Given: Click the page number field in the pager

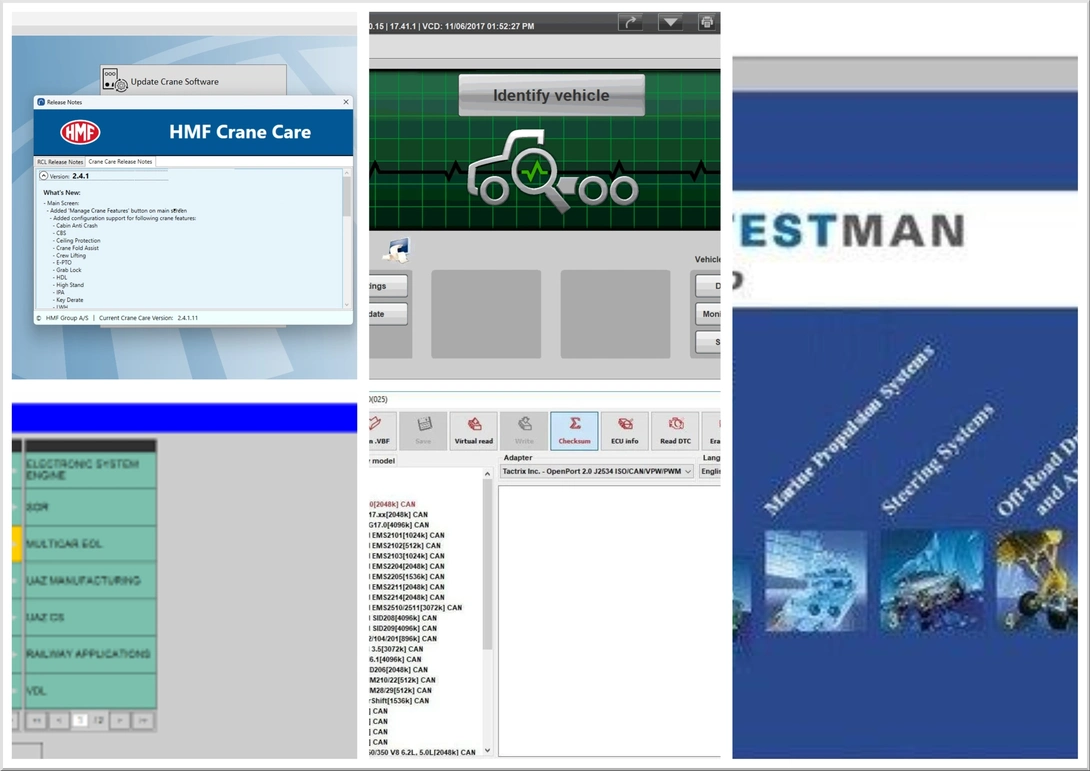Looking at the screenshot, I should click(x=80, y=721).
